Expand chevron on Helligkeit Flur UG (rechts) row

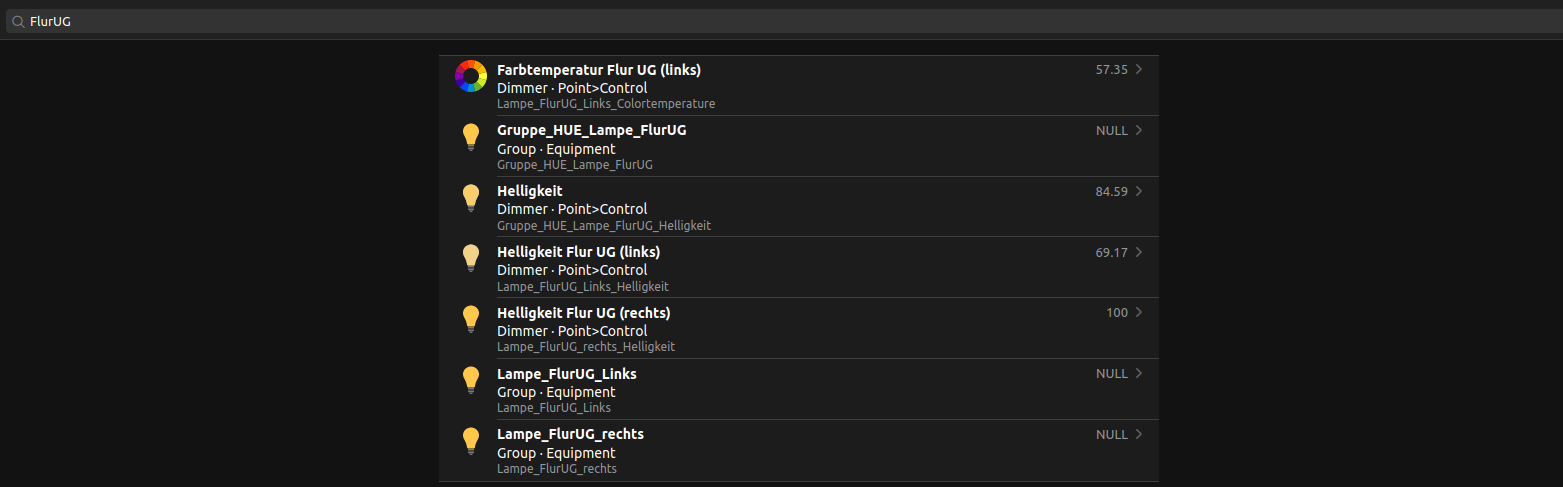click(1139, 313)
